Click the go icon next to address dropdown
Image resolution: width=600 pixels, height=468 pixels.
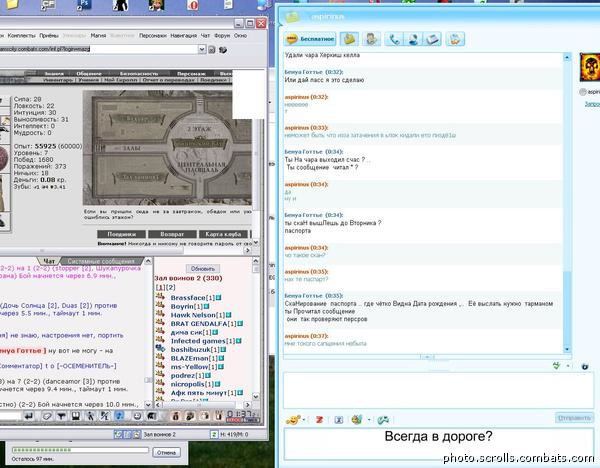(212, 49)
